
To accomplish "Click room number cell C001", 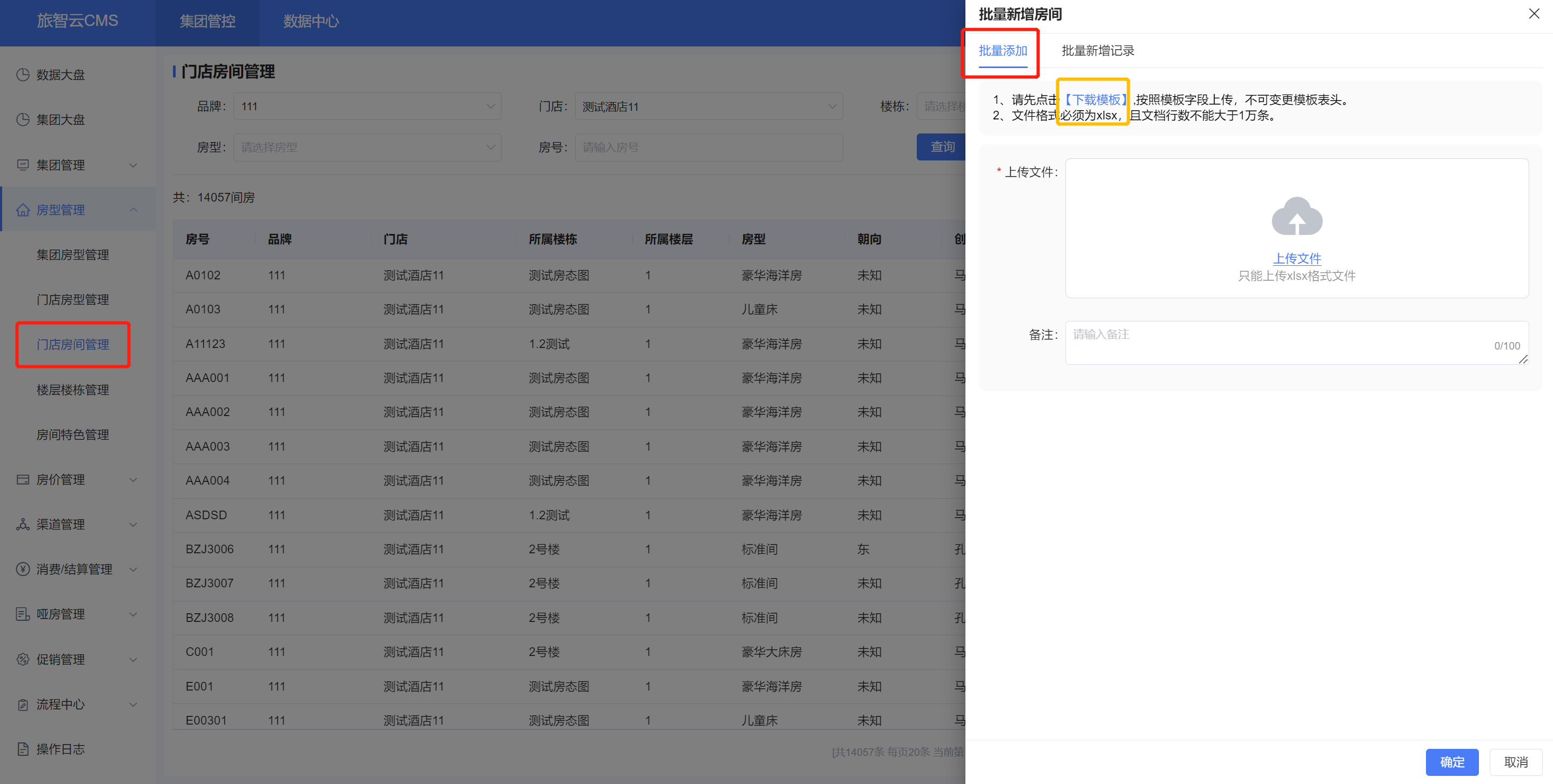I will tap(199, 652).
